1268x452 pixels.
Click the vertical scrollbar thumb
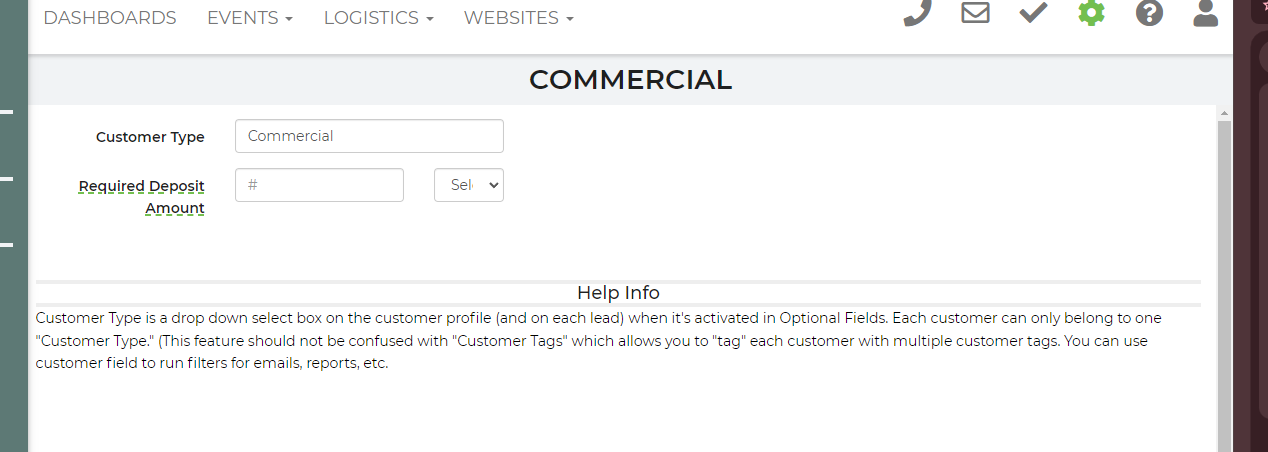click(x=1224, y=286)
